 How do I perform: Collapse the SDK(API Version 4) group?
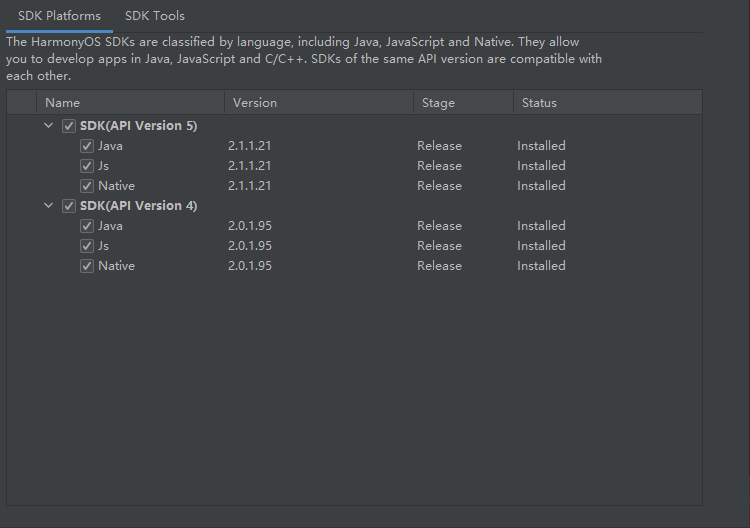point(48,206)
